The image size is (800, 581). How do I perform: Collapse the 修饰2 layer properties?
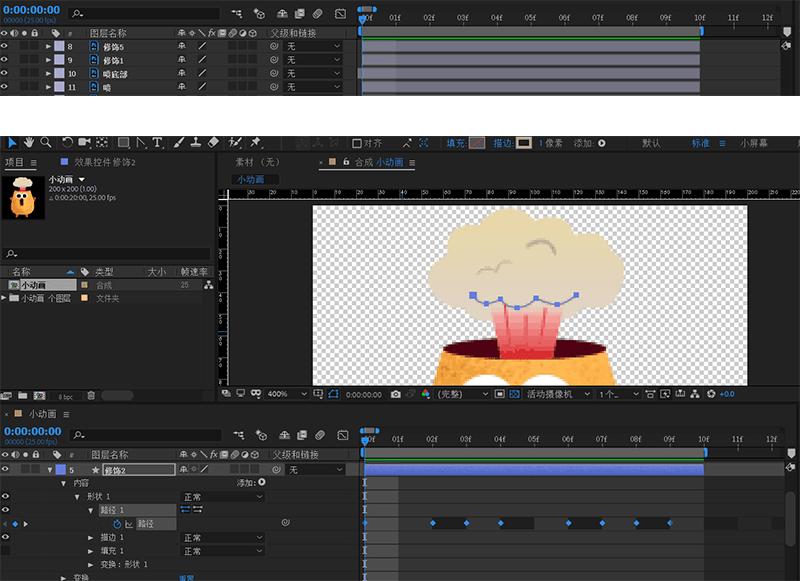tap(50, 470)
